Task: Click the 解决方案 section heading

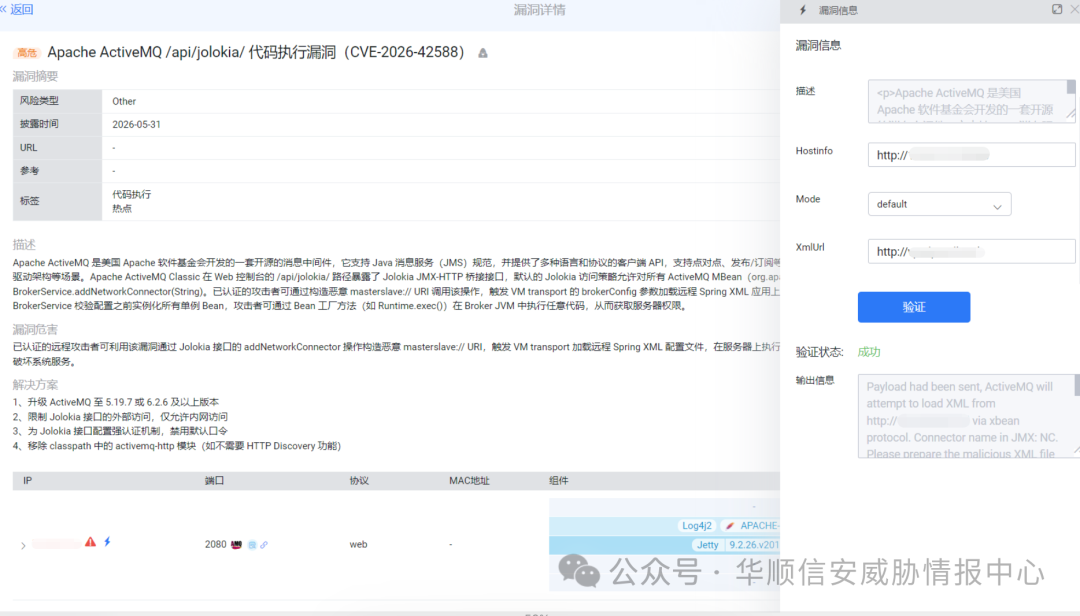Action: pos(35,385)
